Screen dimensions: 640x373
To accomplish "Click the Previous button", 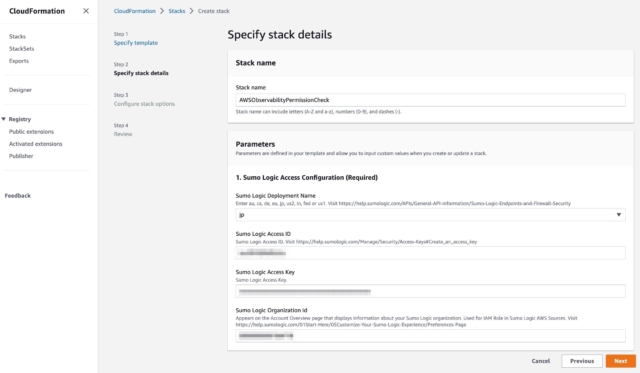I will pyautogui.click(x=582, y=361).
